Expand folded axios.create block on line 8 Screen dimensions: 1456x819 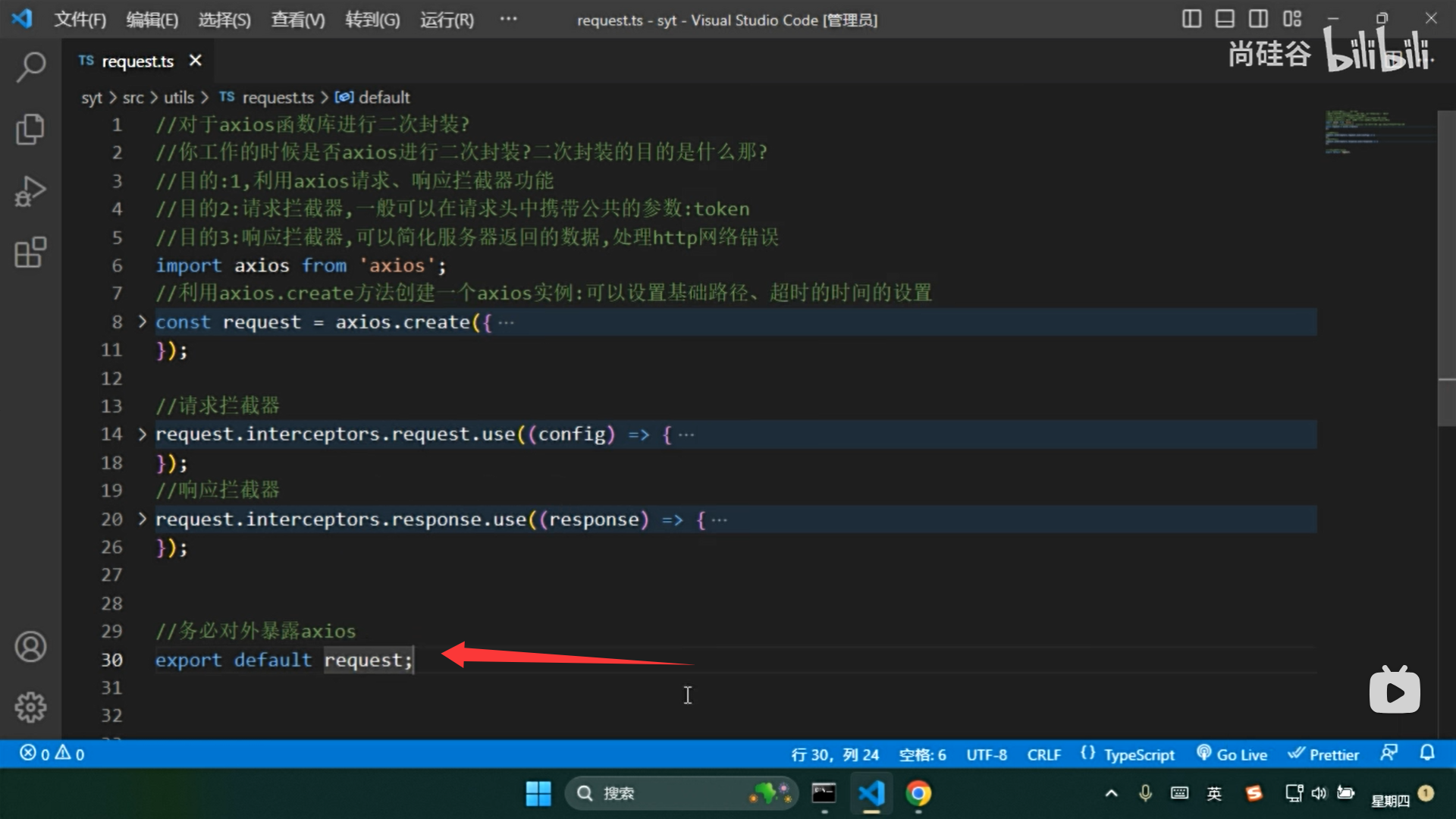[x=142, y=322]
